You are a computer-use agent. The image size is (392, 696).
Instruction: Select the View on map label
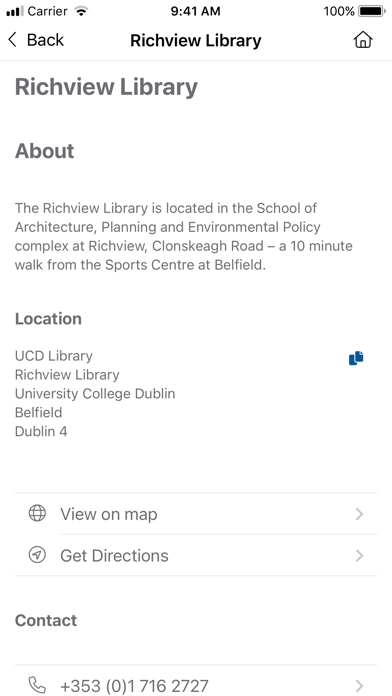[x=109, y=514]
